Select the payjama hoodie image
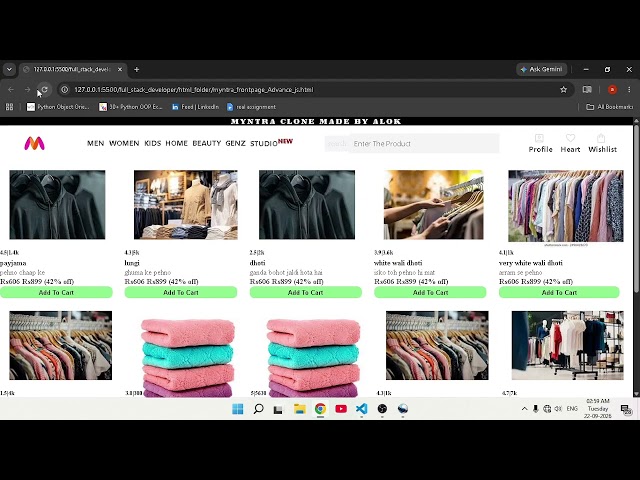640x480 pixels. [x=57, y=204]
